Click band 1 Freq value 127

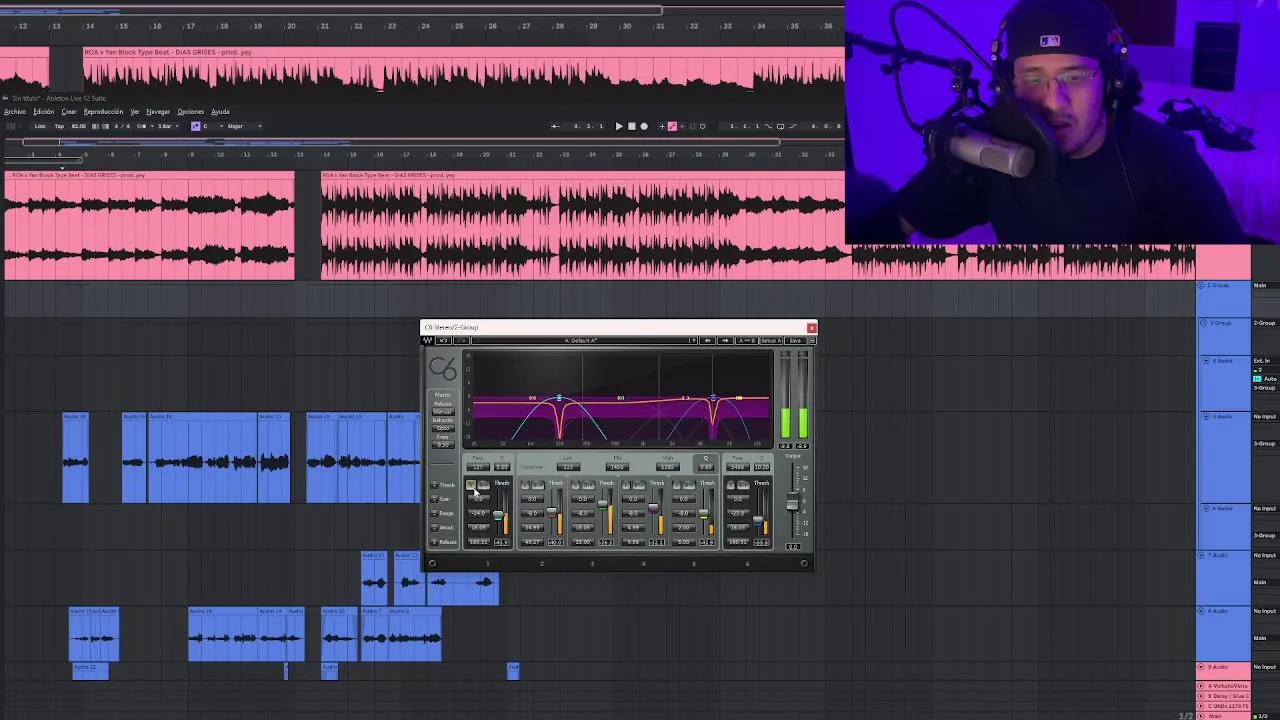coord(478,467)
